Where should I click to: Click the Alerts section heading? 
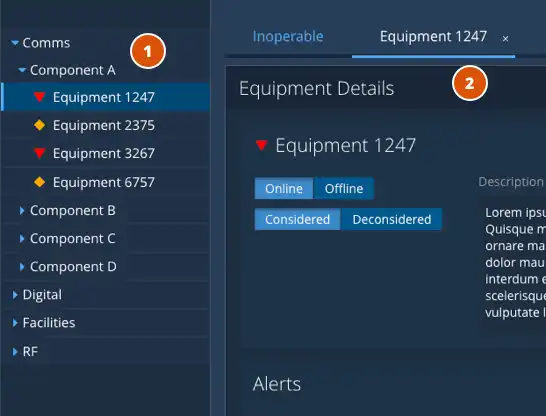277,384
